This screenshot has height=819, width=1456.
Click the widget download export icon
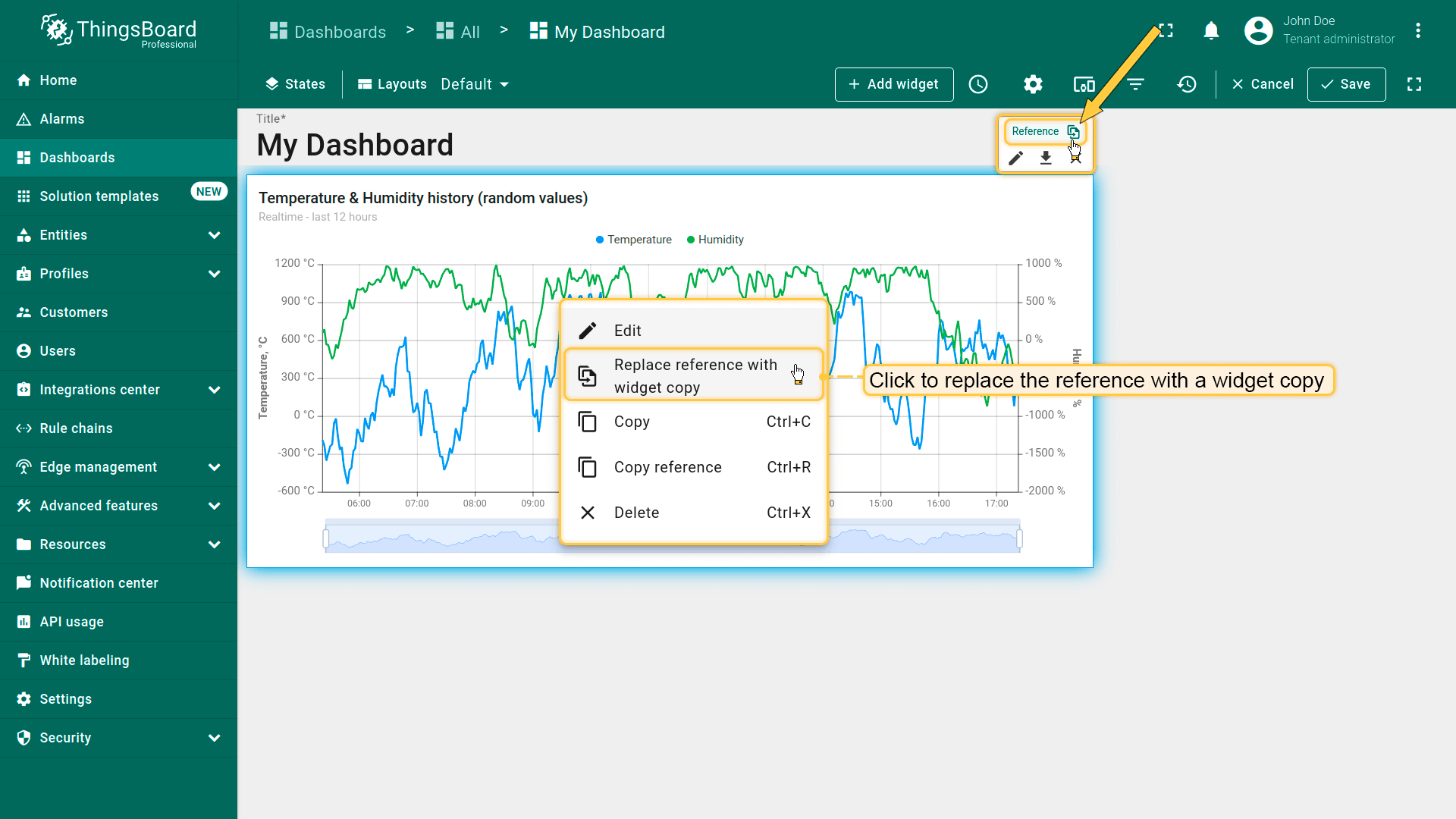pyautogui.click(x=1046, y=158)
